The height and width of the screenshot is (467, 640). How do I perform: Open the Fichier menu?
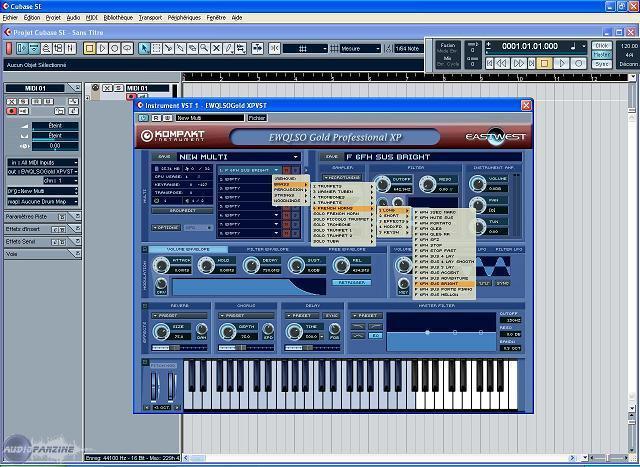coord(10,18)
